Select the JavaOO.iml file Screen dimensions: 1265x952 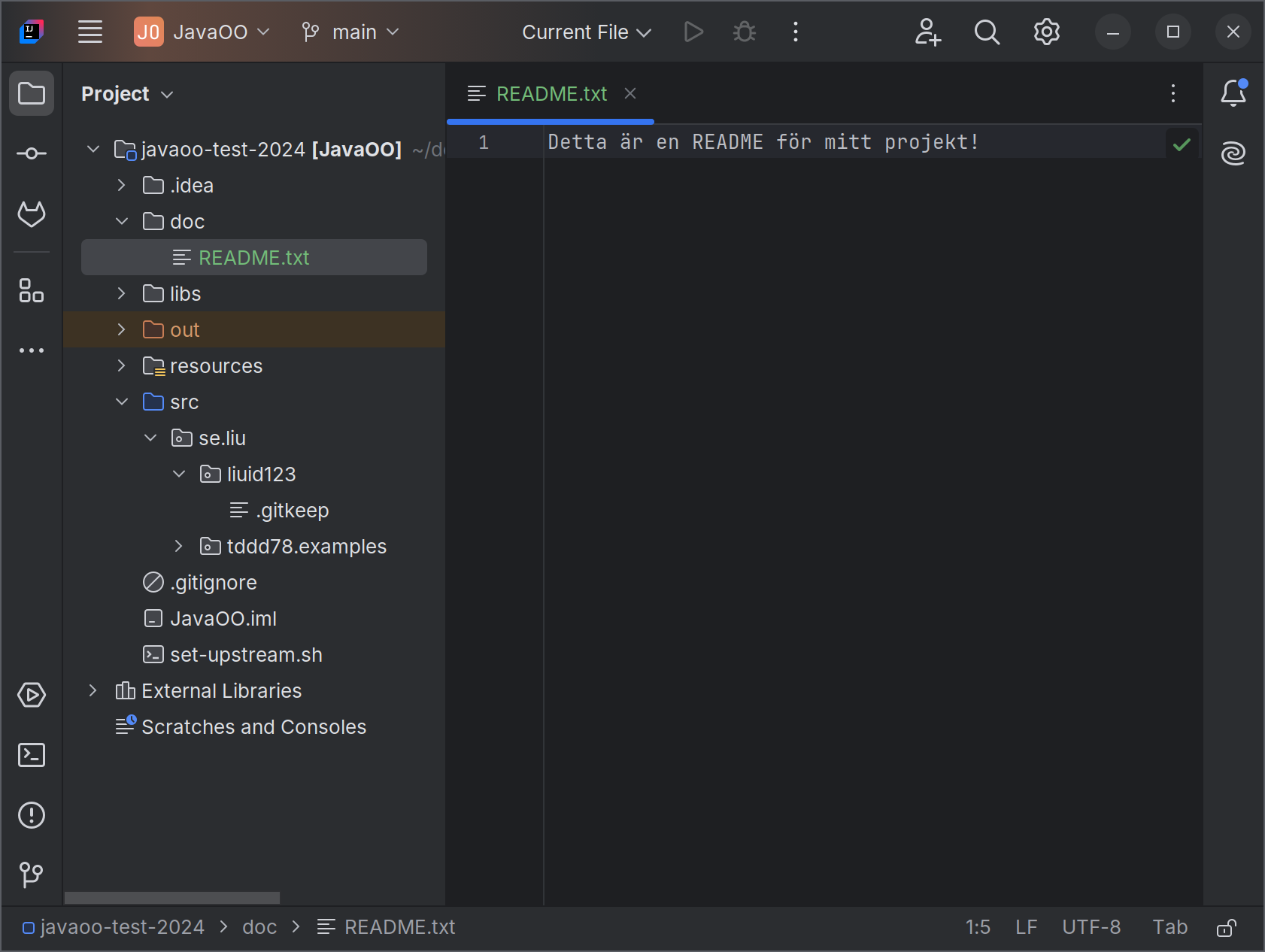coord(210,618)
